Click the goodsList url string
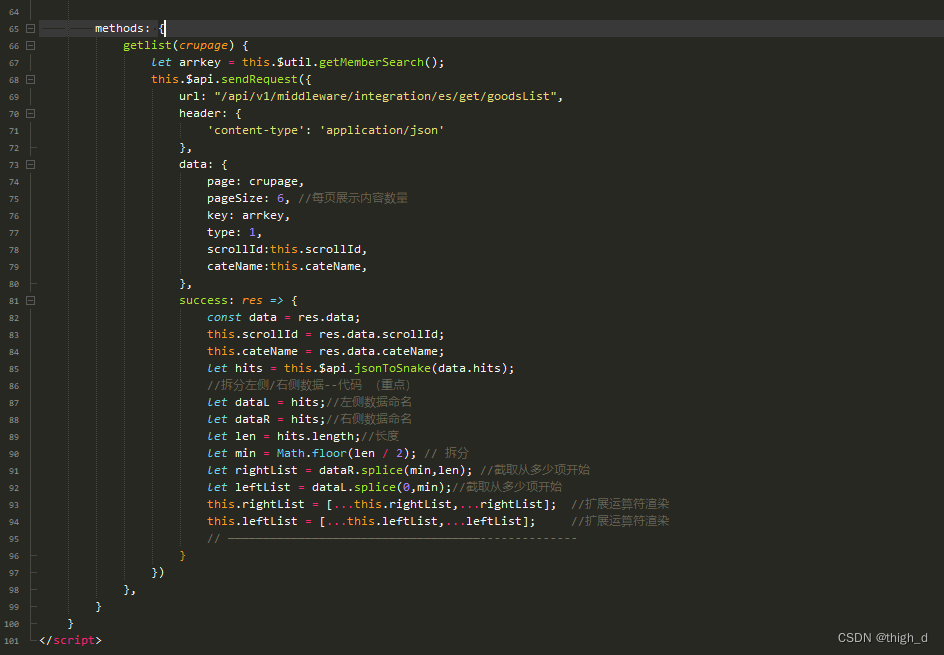 pos(385,96)
